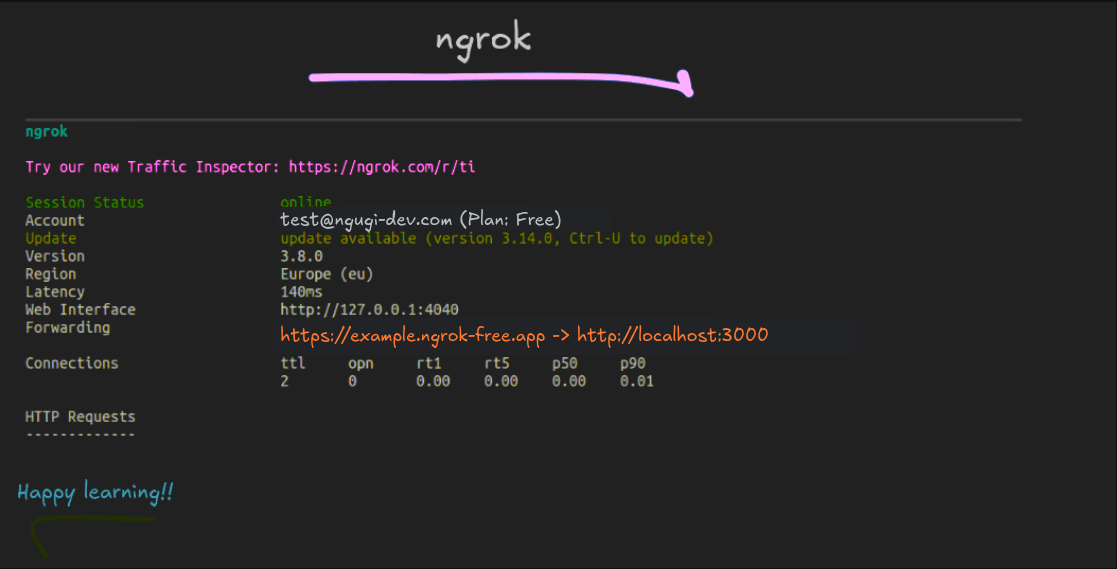Screen dimensions: 1117x569
Task: Click the ttl column header
Action: pos(292,363)
